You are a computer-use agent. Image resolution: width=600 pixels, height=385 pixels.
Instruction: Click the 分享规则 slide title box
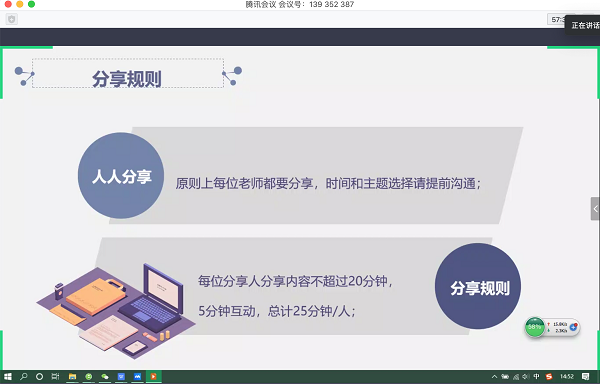pyautogui.click(x=128, y=73)
